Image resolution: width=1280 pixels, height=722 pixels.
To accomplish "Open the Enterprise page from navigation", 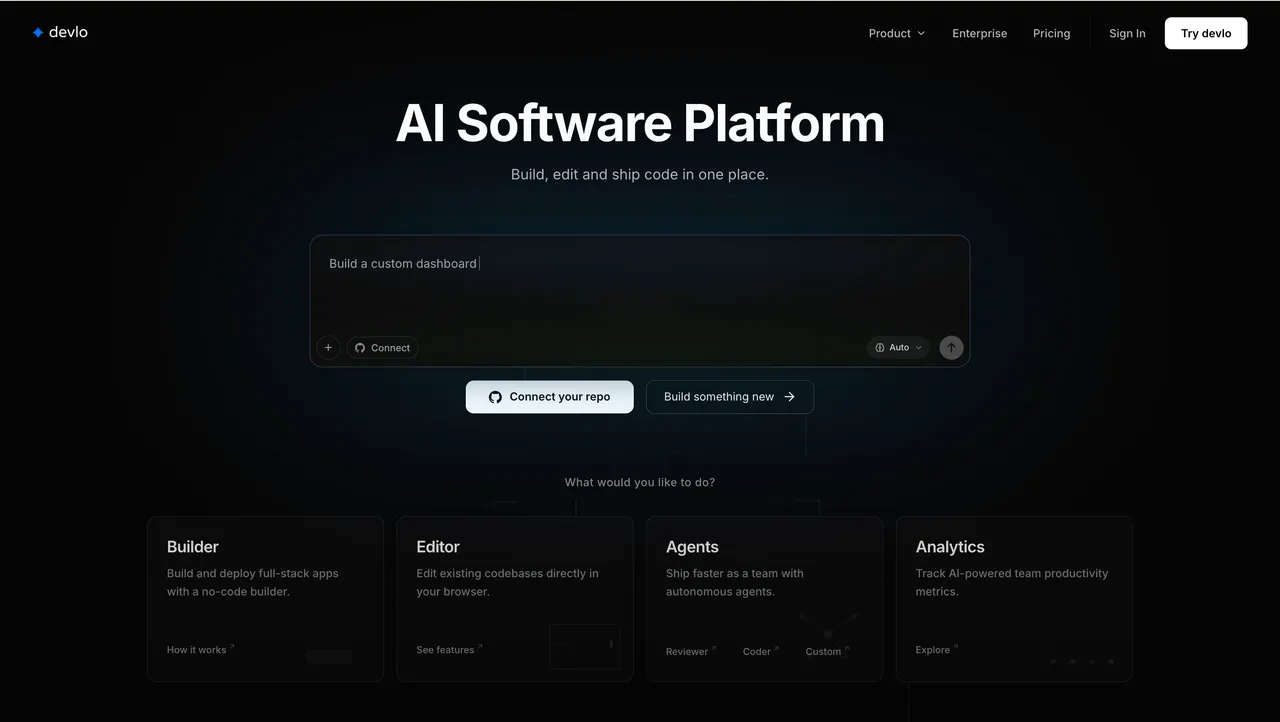I will click(979, 33).
